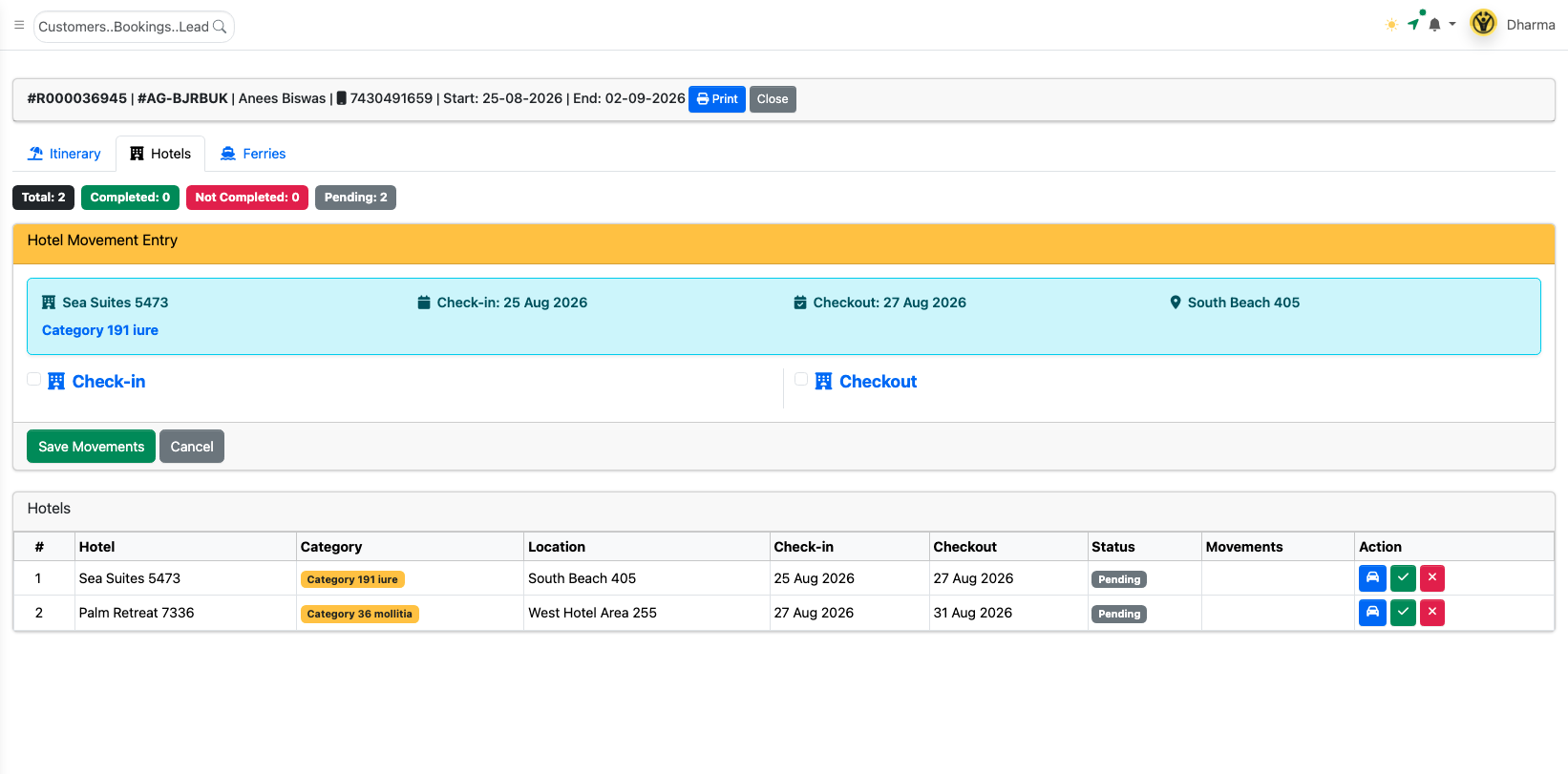This screenshot has height=774, width=1568.
Task: Click red X for Palm Retreat 7336
Action: pos(1432,613)
